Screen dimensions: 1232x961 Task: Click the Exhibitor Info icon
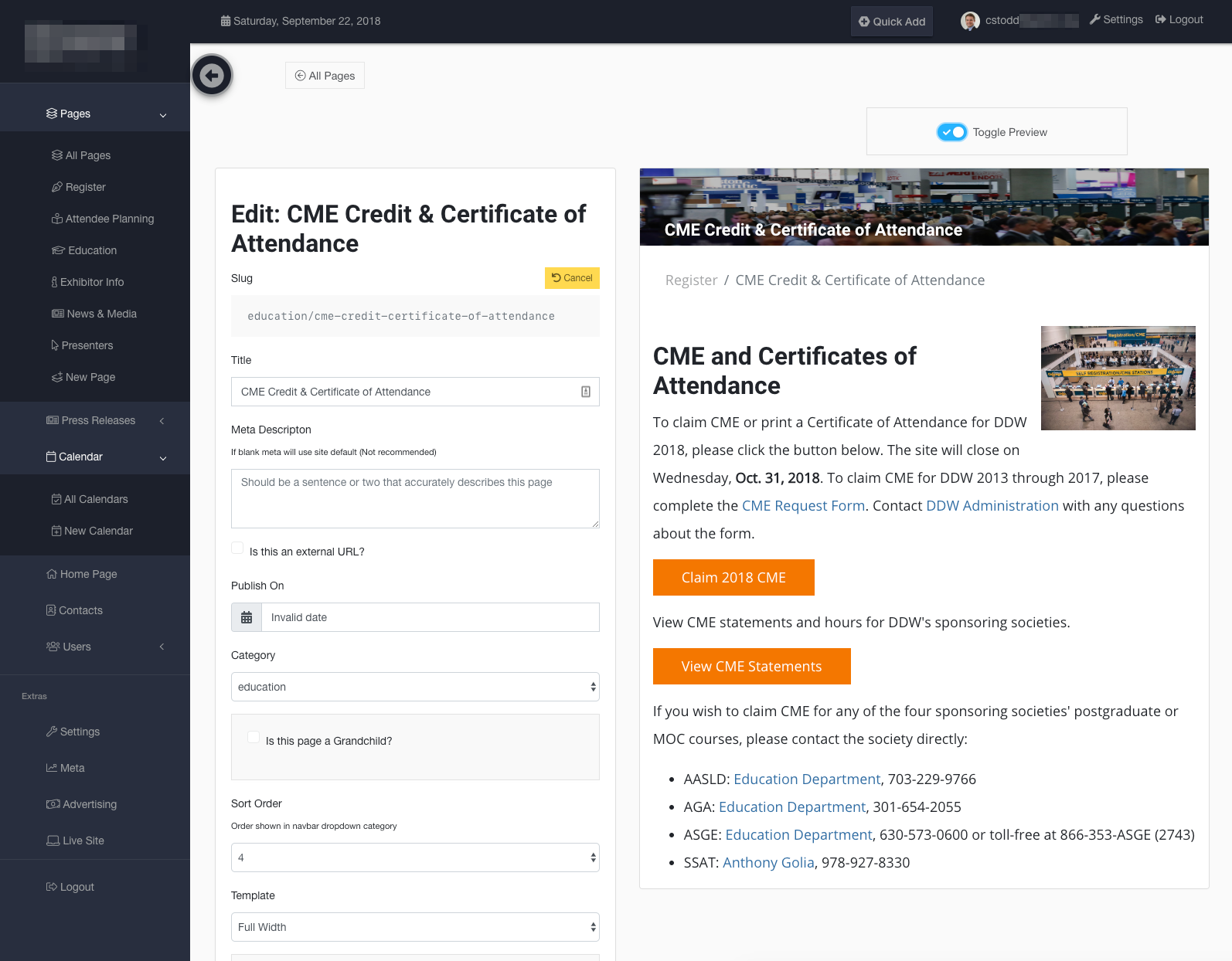[x=54, y=282]
